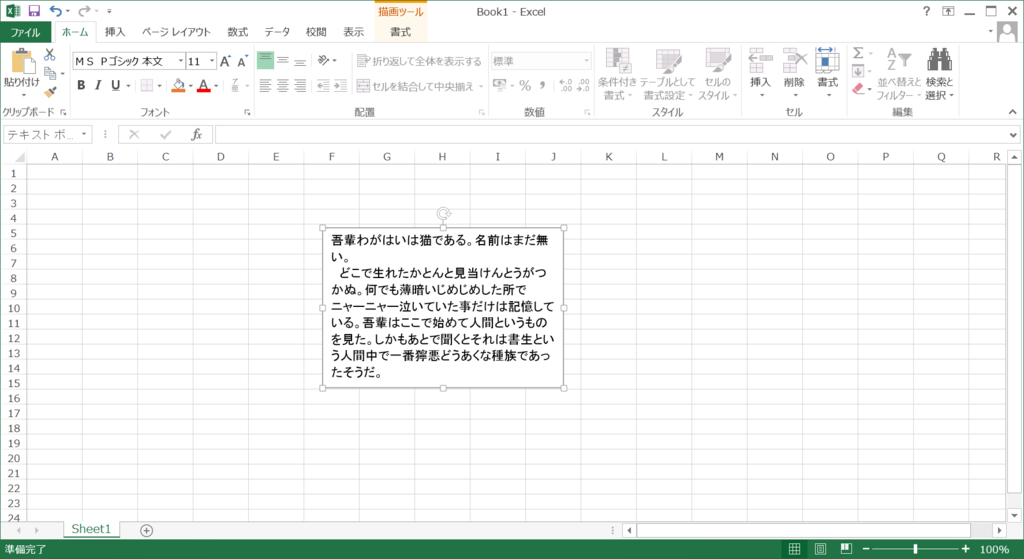This screenshot has width=1024, height=559.
Task: Increase font size with large A
Action: [x=225, y=61]
